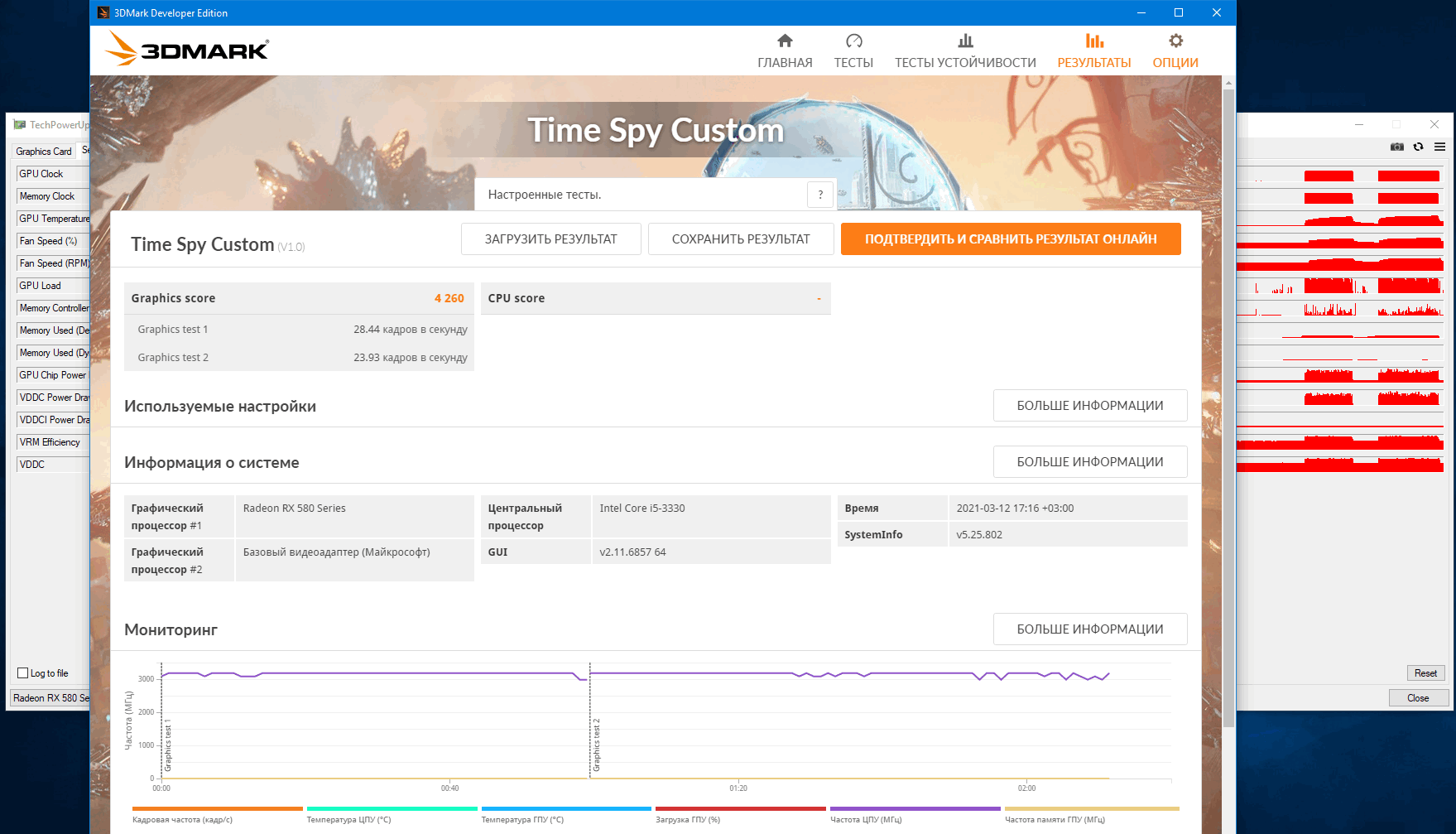Image resolution: width=1456 pixels, height=834 pixels.
Task: Maximize the 3DMark window
Action: tap(1179, 12)
